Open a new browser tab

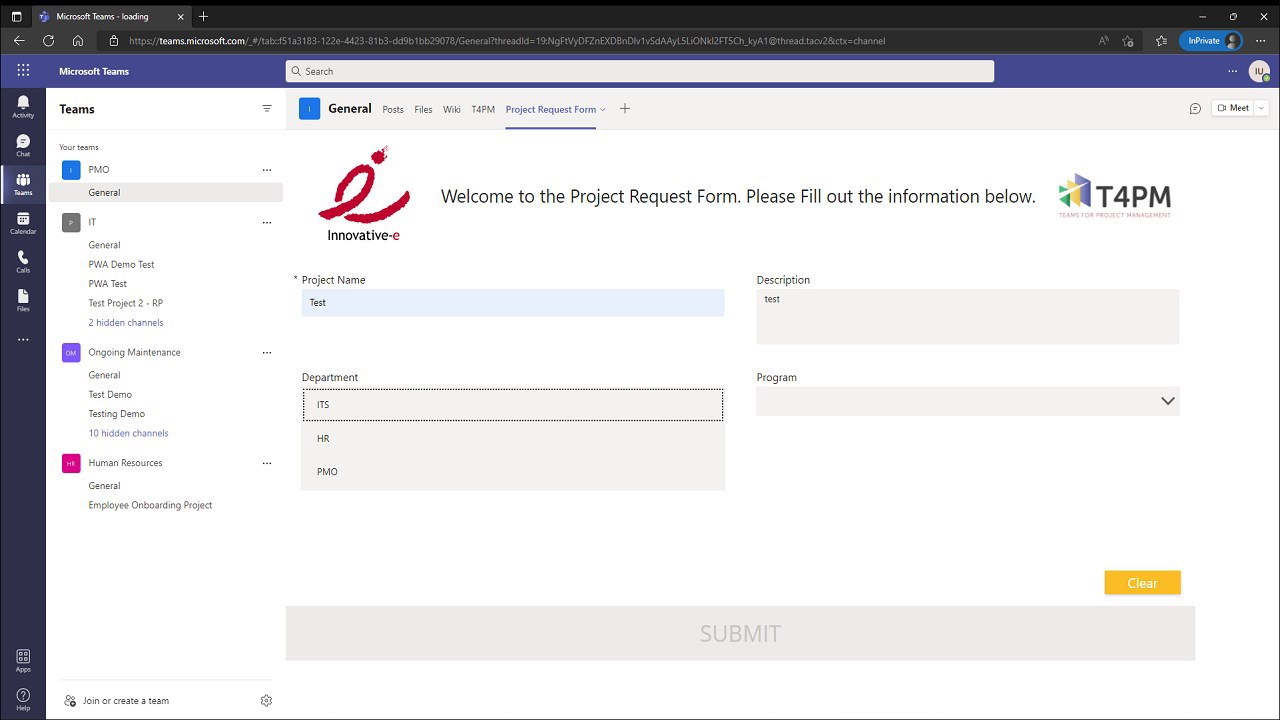pos(203,16)
